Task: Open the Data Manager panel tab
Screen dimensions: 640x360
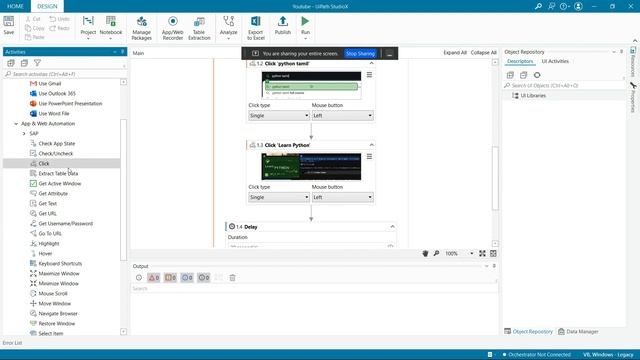Action: pyautogui.click(x=578, y=331)
